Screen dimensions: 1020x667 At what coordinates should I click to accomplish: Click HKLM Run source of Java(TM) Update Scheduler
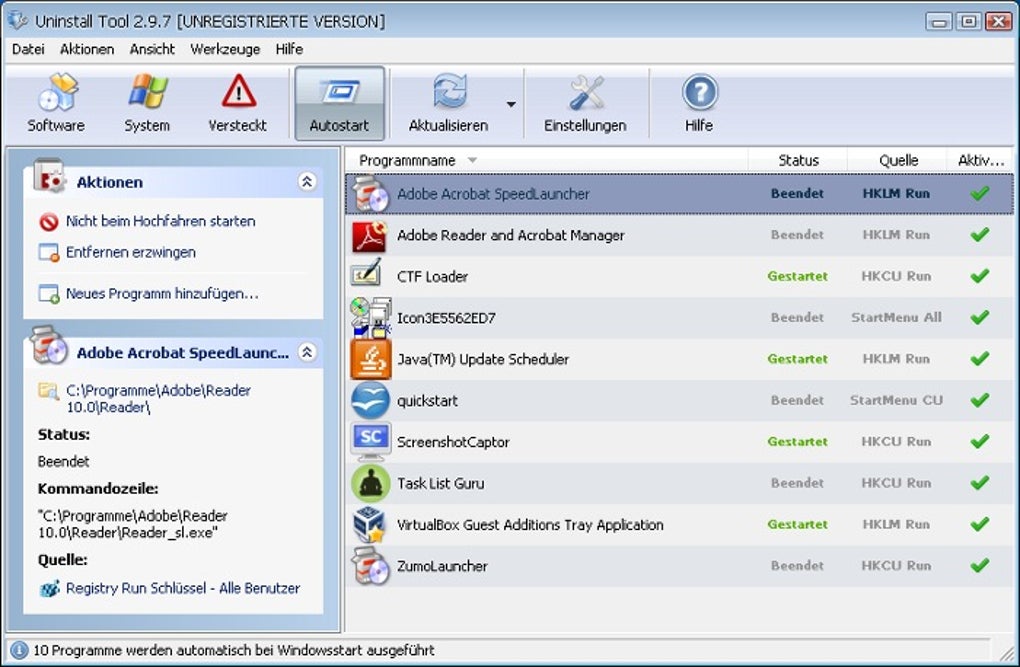(896, 359)
